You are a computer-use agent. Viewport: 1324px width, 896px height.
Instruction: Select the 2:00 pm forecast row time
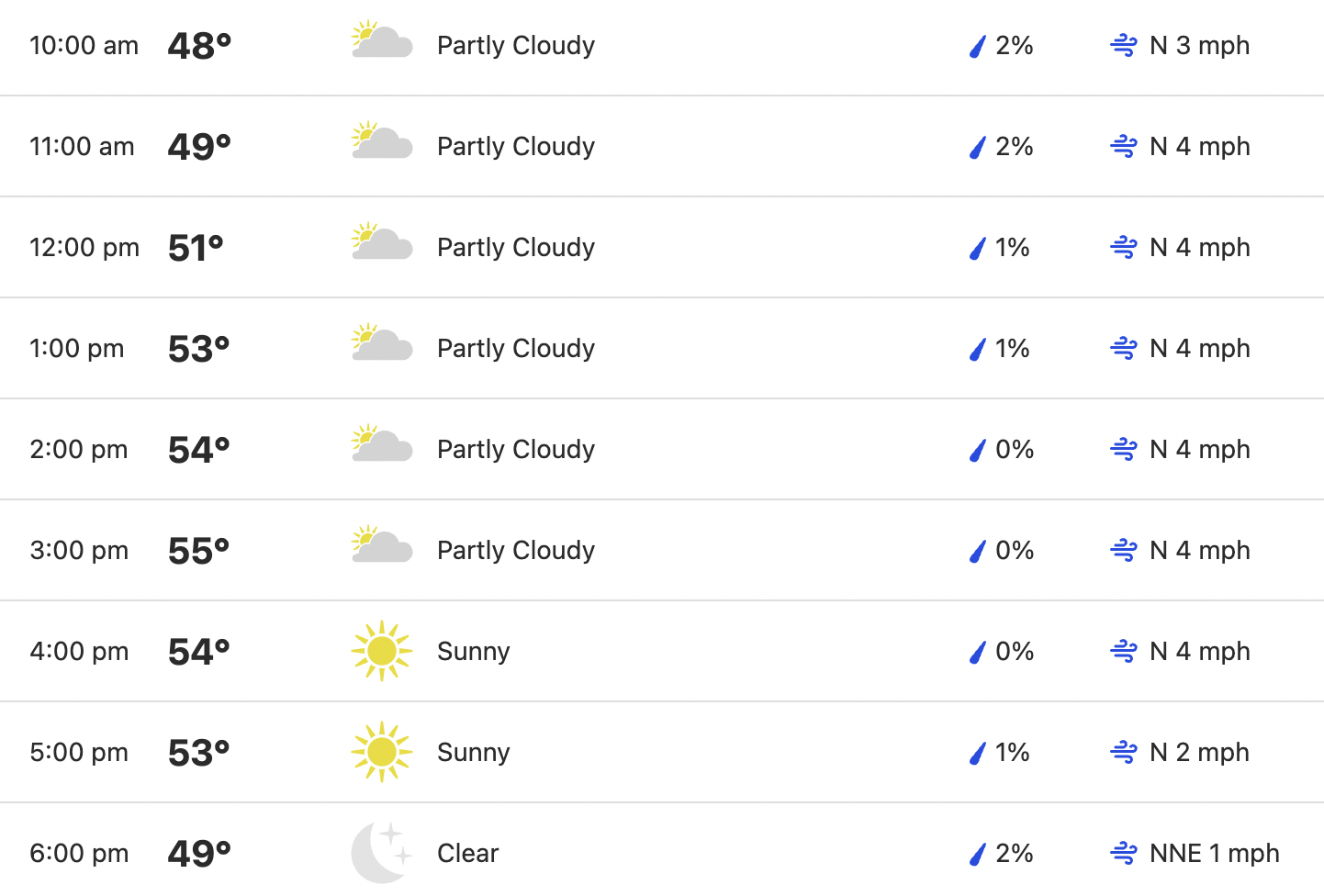pyautogui.click(x=79, y=449)
